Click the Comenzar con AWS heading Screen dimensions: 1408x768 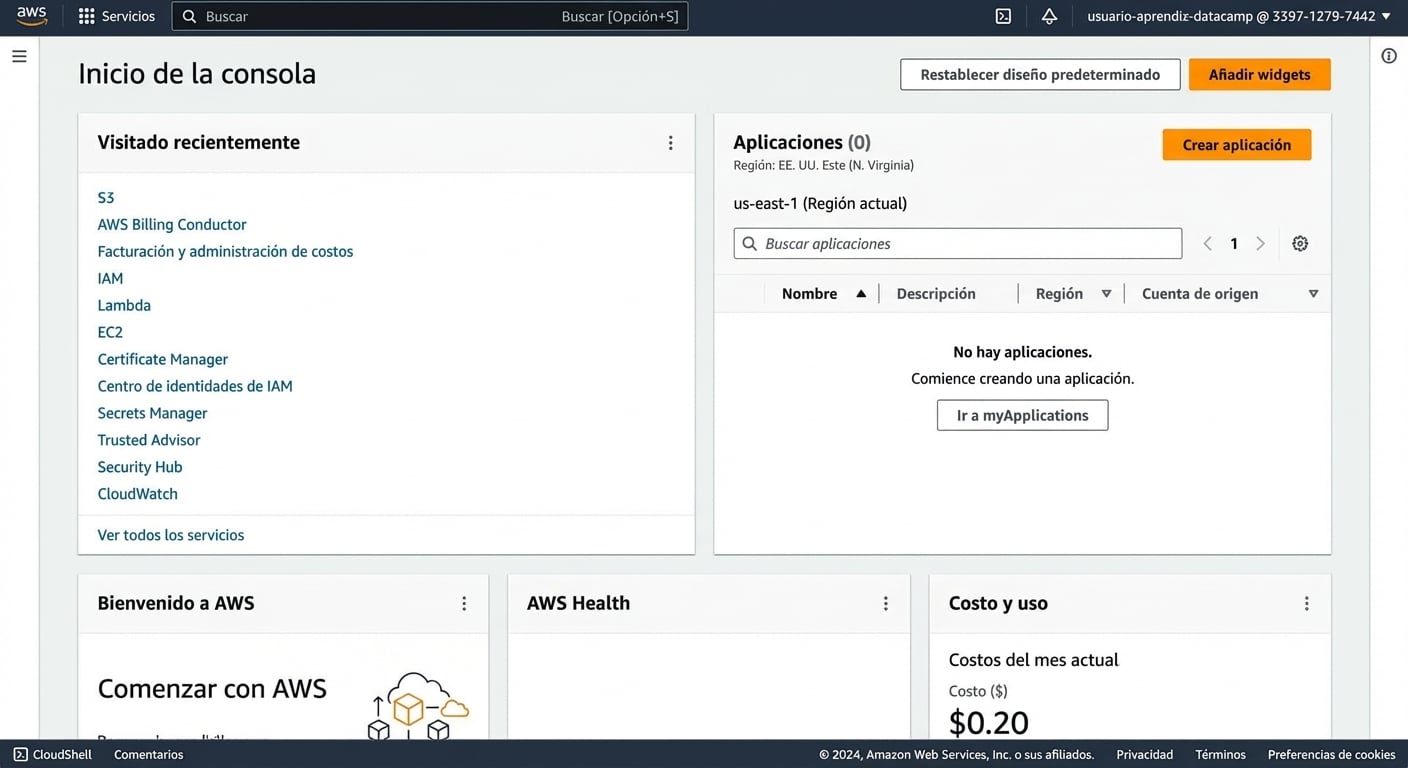[212, 689]
